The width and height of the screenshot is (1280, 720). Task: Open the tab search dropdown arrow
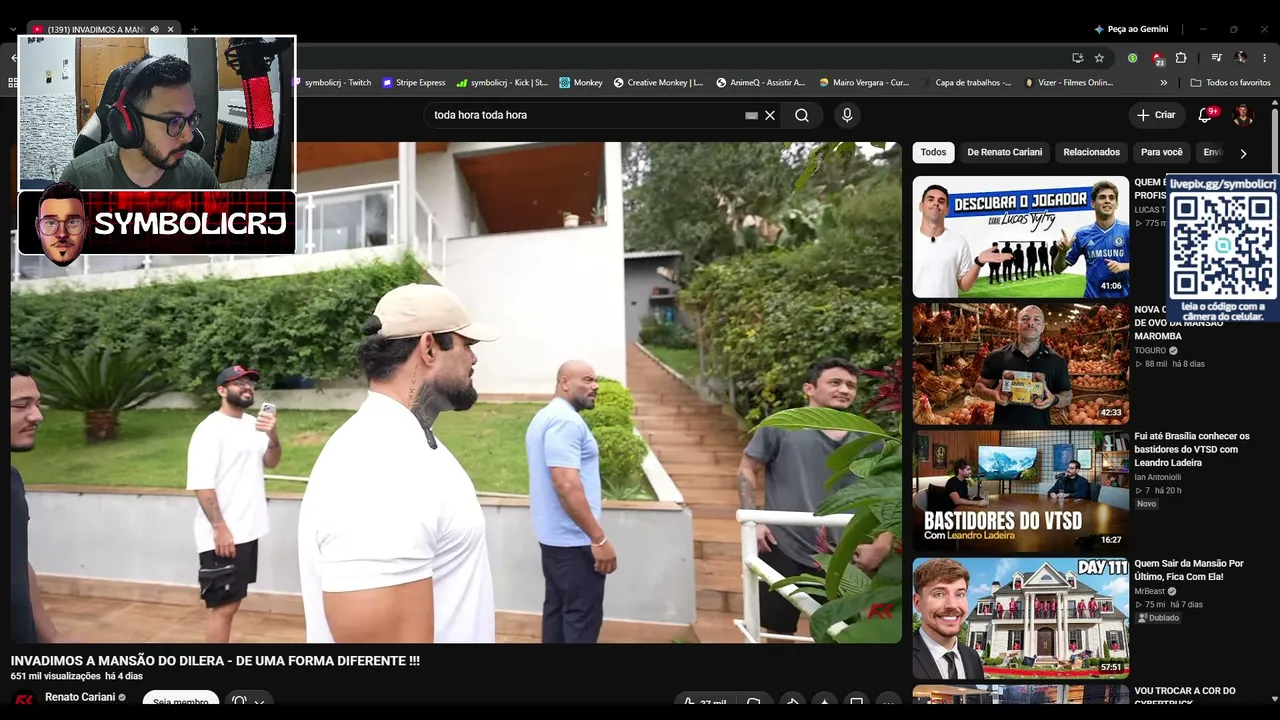(13, 30)
